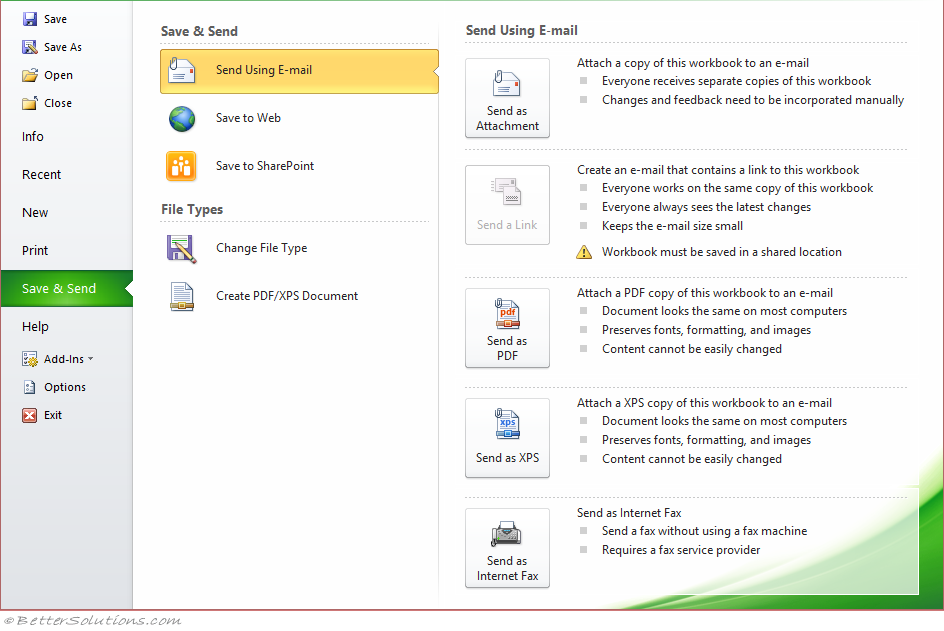Click the orange Save to SharePoint icon
The height and width of the screenshot is (631, 944).
point(181,166)
